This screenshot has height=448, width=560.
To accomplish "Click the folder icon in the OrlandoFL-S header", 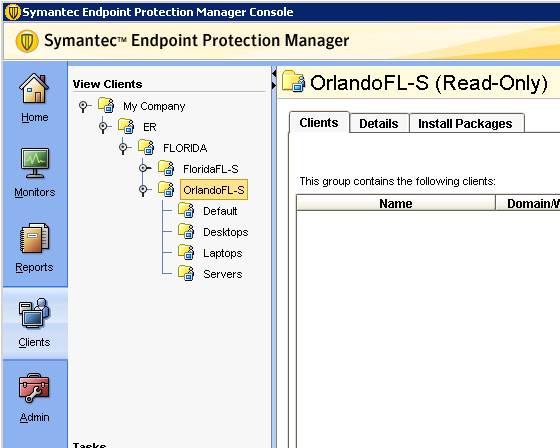I will pyautogui.click(x=294, y=82).
